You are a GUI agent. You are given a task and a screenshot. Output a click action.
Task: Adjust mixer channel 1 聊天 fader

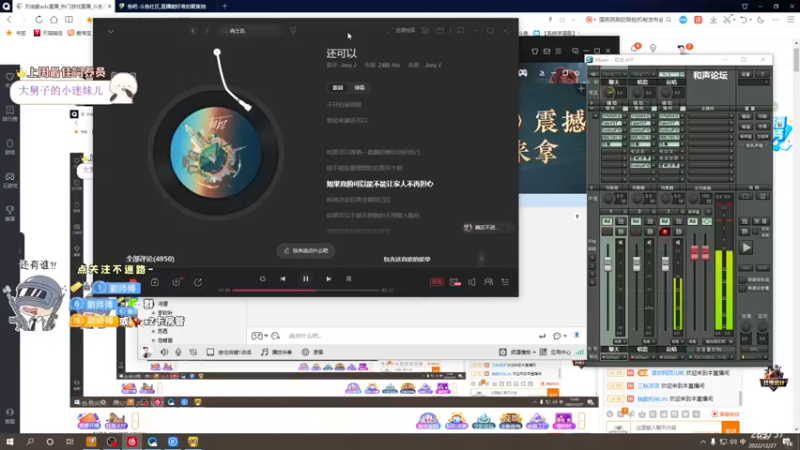click(608, 264)
